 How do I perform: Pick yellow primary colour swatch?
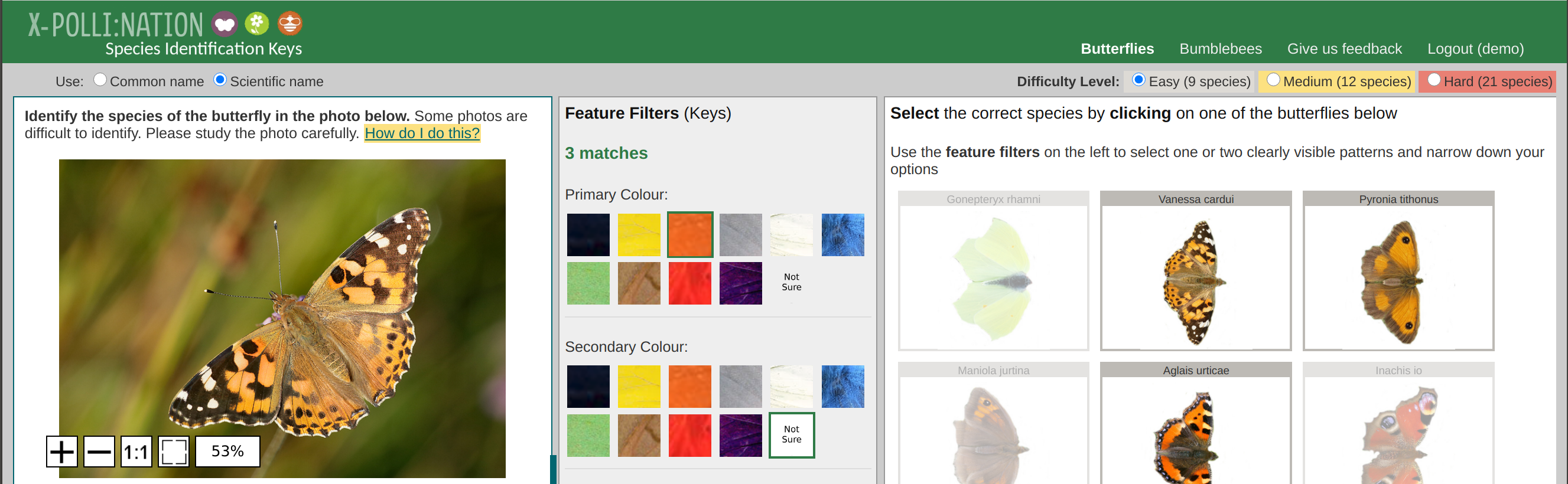coord(639,235)
